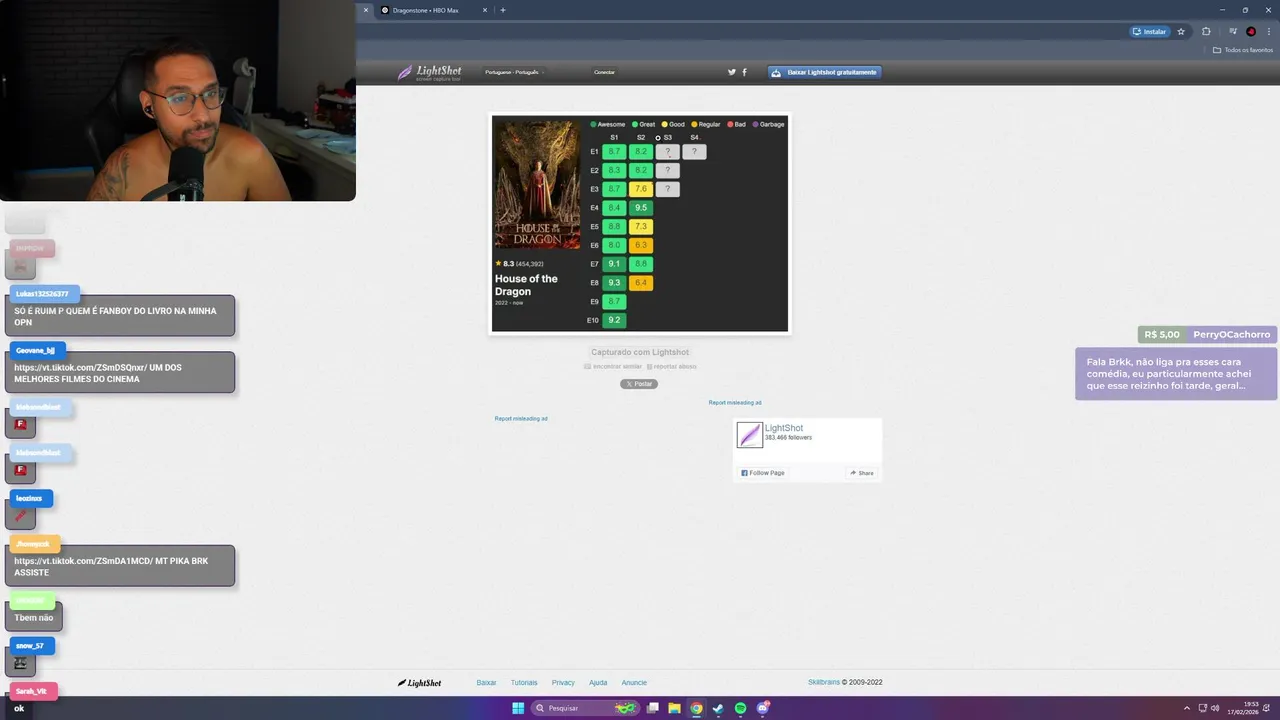1280x720 pixels.
Task: Click the footer LightShot logo
Action: pyautogui.click(x=420, y=683)
